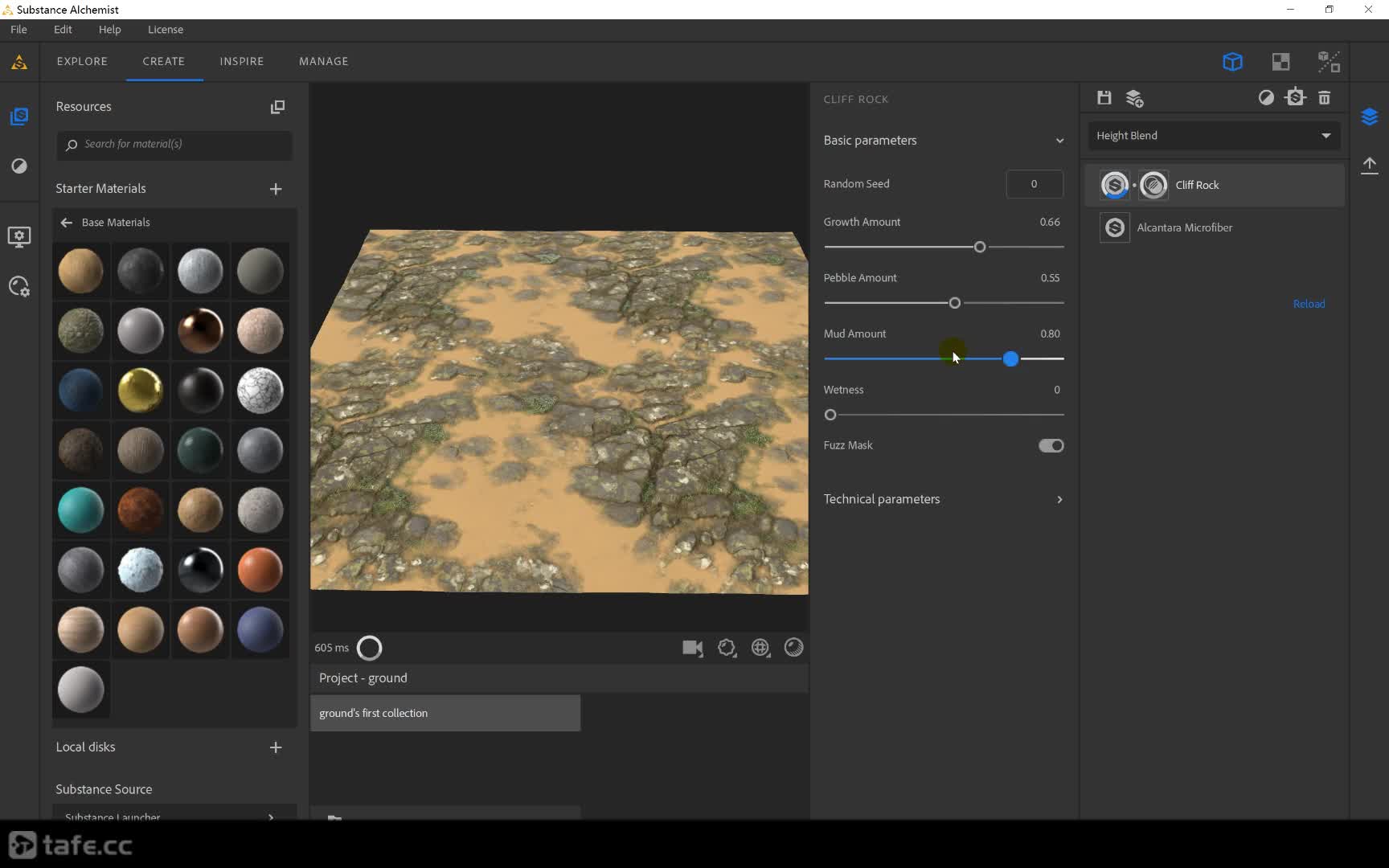Screen dimensions: 1389x868
Task: Click the Substance Alchemist logo icon
Action: coord(19,62)
